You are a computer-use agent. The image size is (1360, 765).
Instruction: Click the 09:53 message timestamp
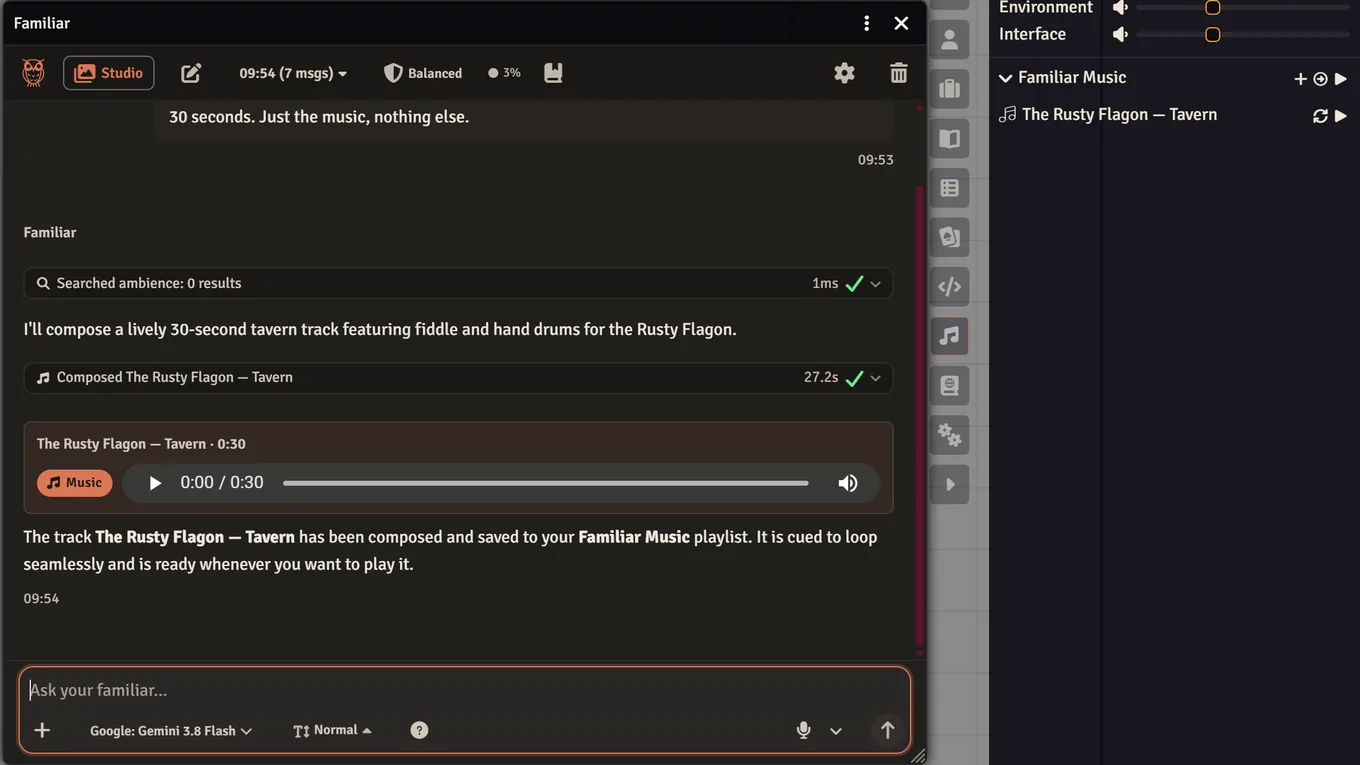tap(875, 159)
